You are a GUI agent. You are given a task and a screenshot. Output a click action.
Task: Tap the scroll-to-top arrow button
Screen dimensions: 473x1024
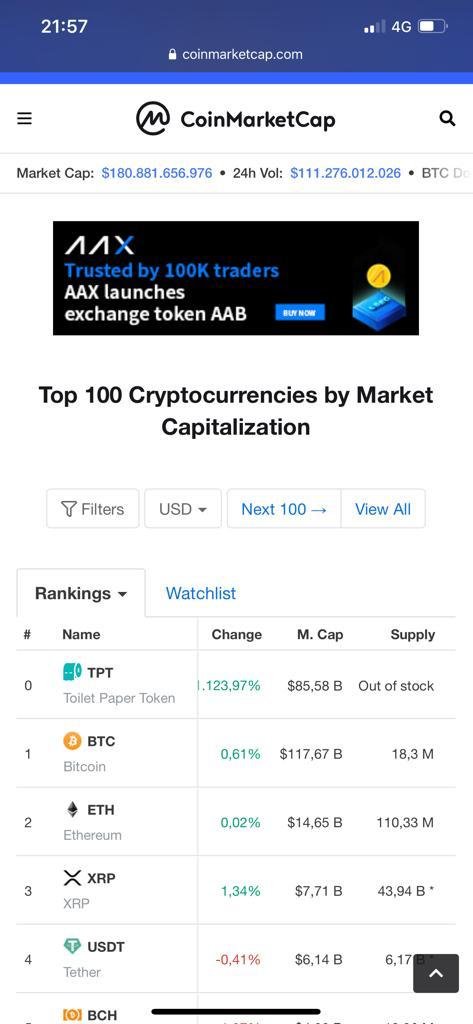click(x=436, y=974)
